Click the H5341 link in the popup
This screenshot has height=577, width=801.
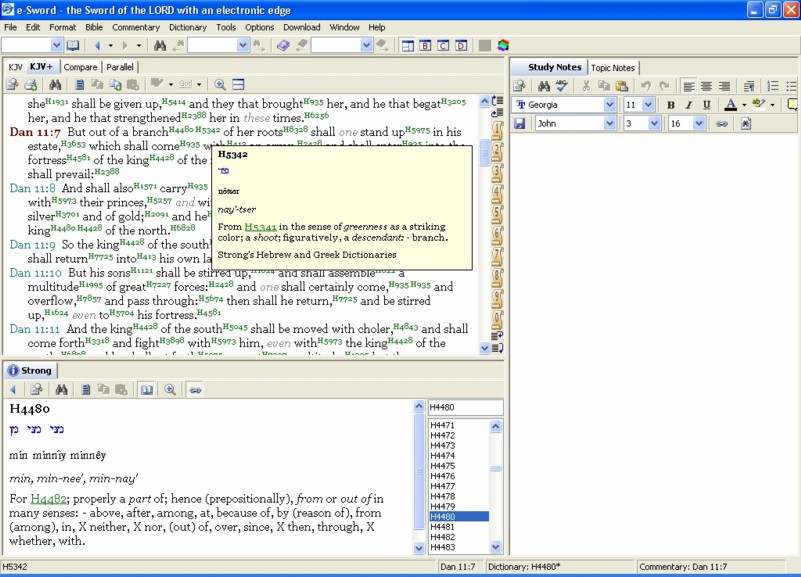261,227
